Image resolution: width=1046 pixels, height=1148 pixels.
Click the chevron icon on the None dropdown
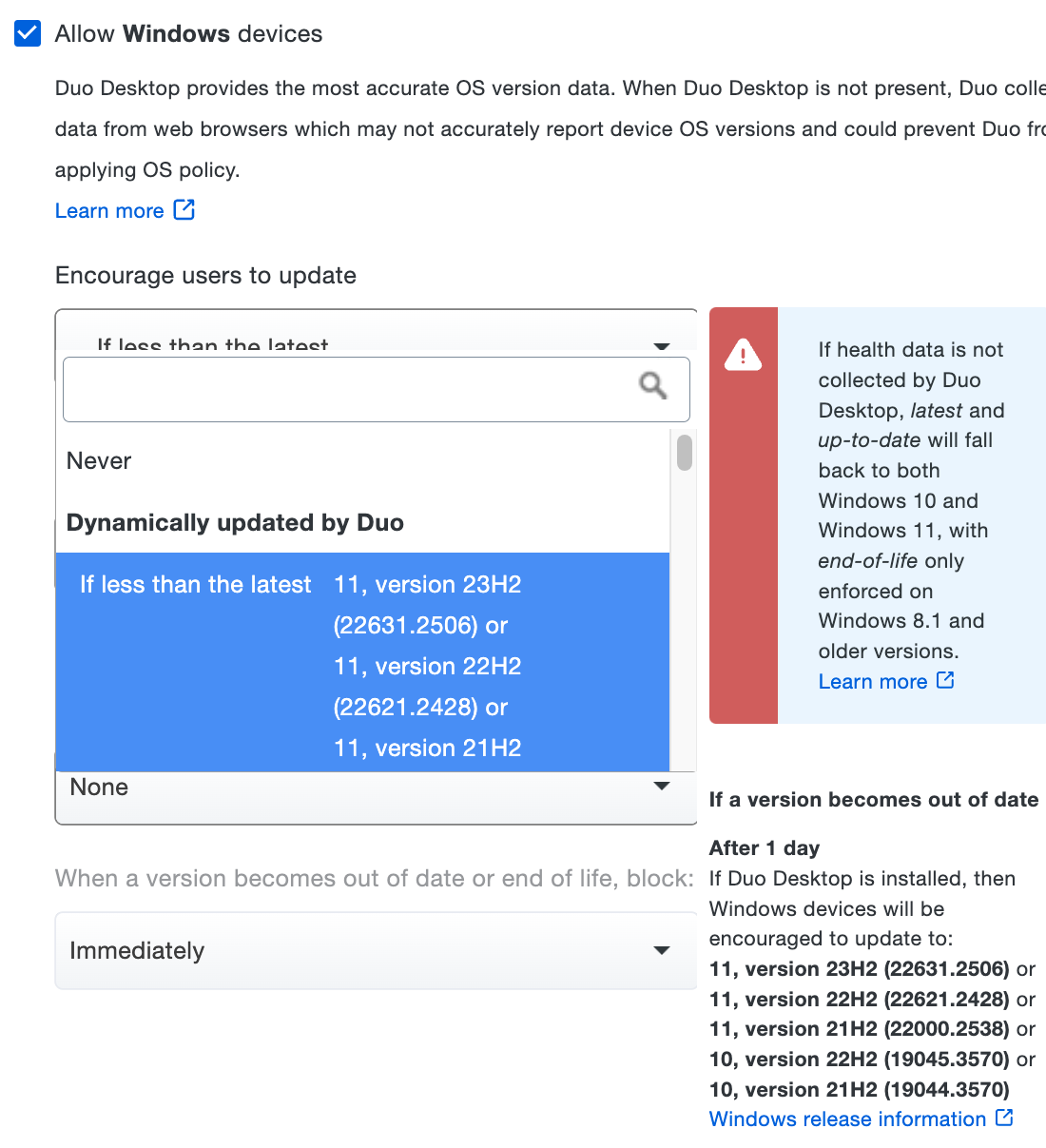pyautogui.click(x=661, y=786)
